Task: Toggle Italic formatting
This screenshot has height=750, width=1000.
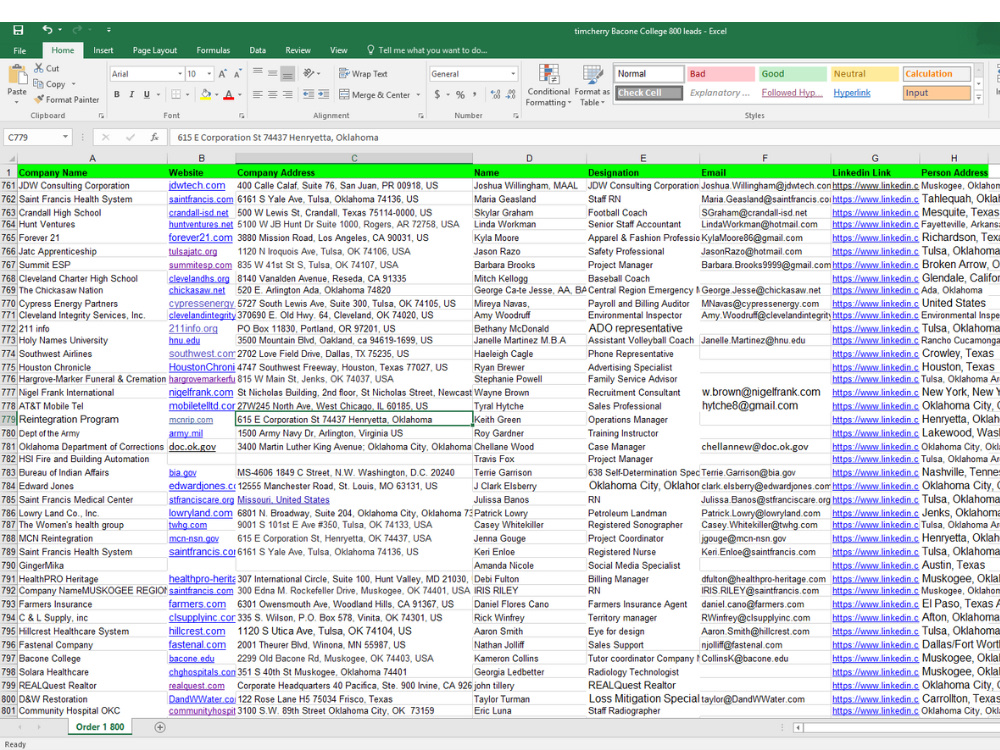Action: coord(131,94)
